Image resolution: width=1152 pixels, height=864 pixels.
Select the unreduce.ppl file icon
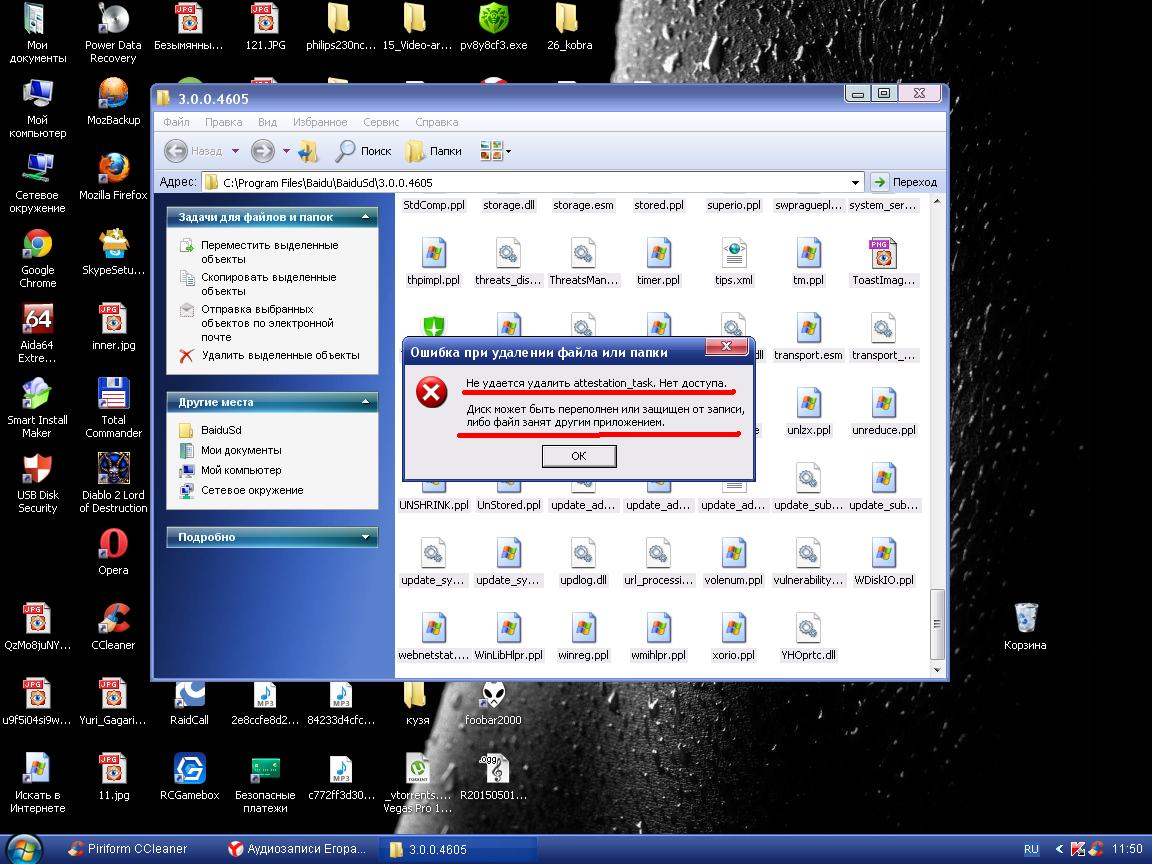883,403
